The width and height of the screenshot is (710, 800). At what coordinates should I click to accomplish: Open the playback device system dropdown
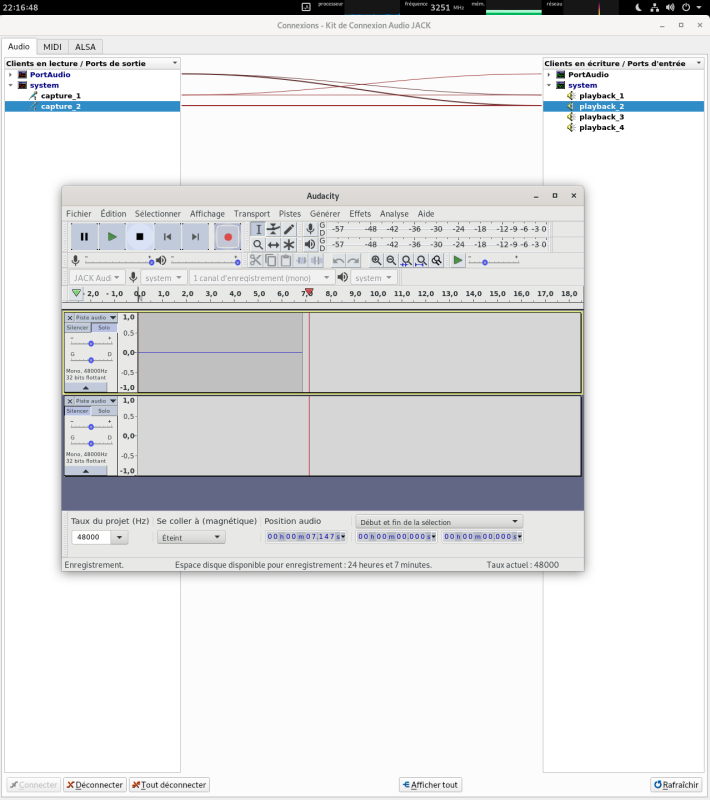(373, 278)
